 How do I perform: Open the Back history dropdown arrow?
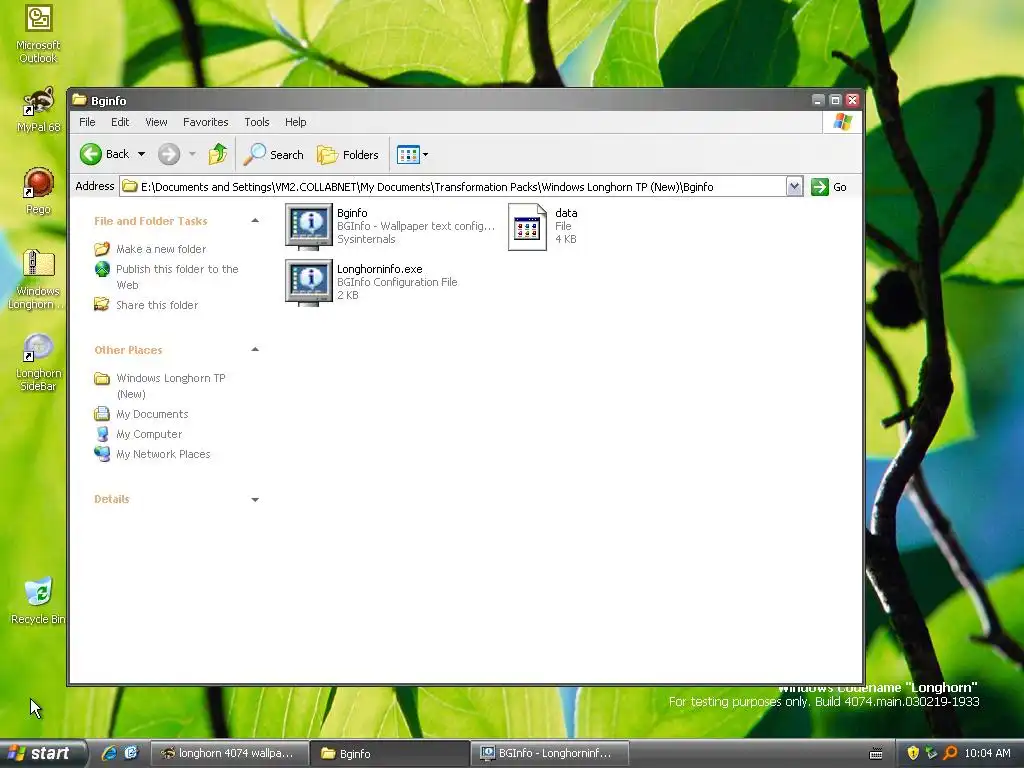(x=141, y=154)
